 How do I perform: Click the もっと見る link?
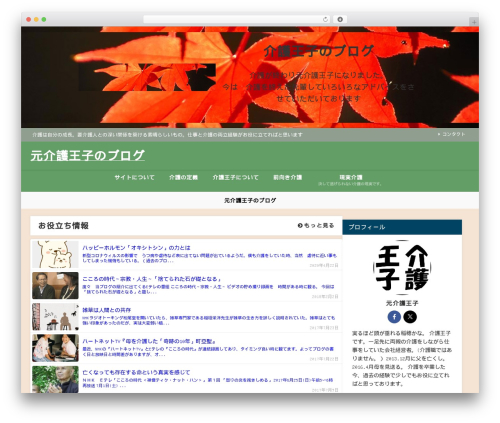[316, 226]
